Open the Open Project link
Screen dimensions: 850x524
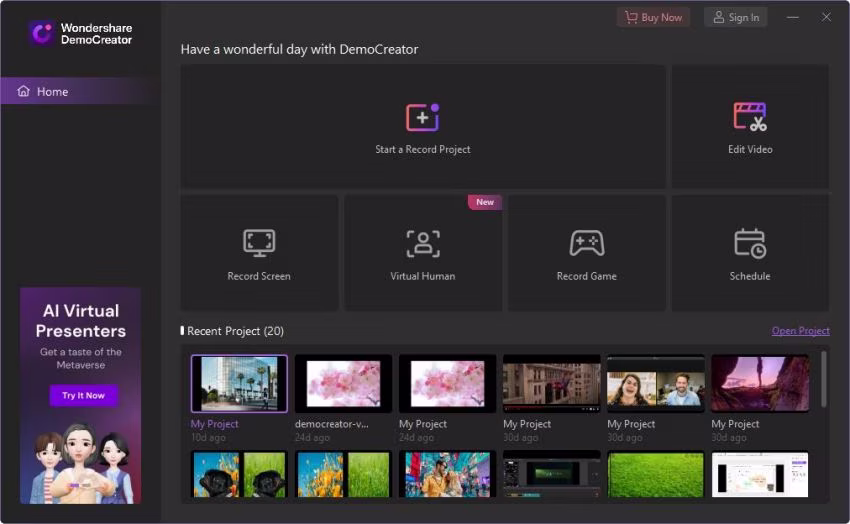(x=800, y=331)
